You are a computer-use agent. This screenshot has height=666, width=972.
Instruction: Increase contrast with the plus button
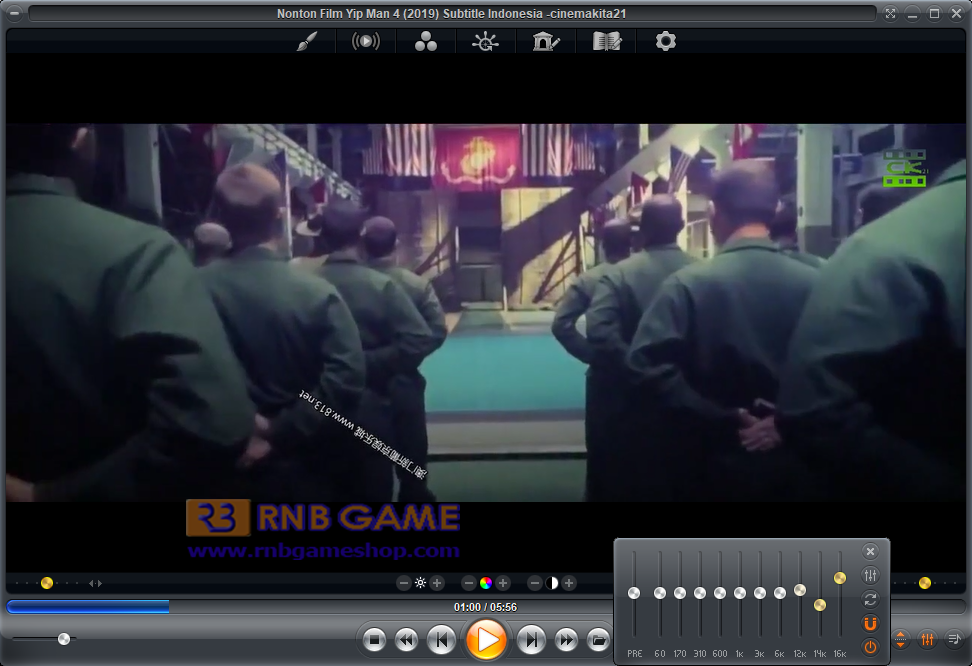[568, 583]
